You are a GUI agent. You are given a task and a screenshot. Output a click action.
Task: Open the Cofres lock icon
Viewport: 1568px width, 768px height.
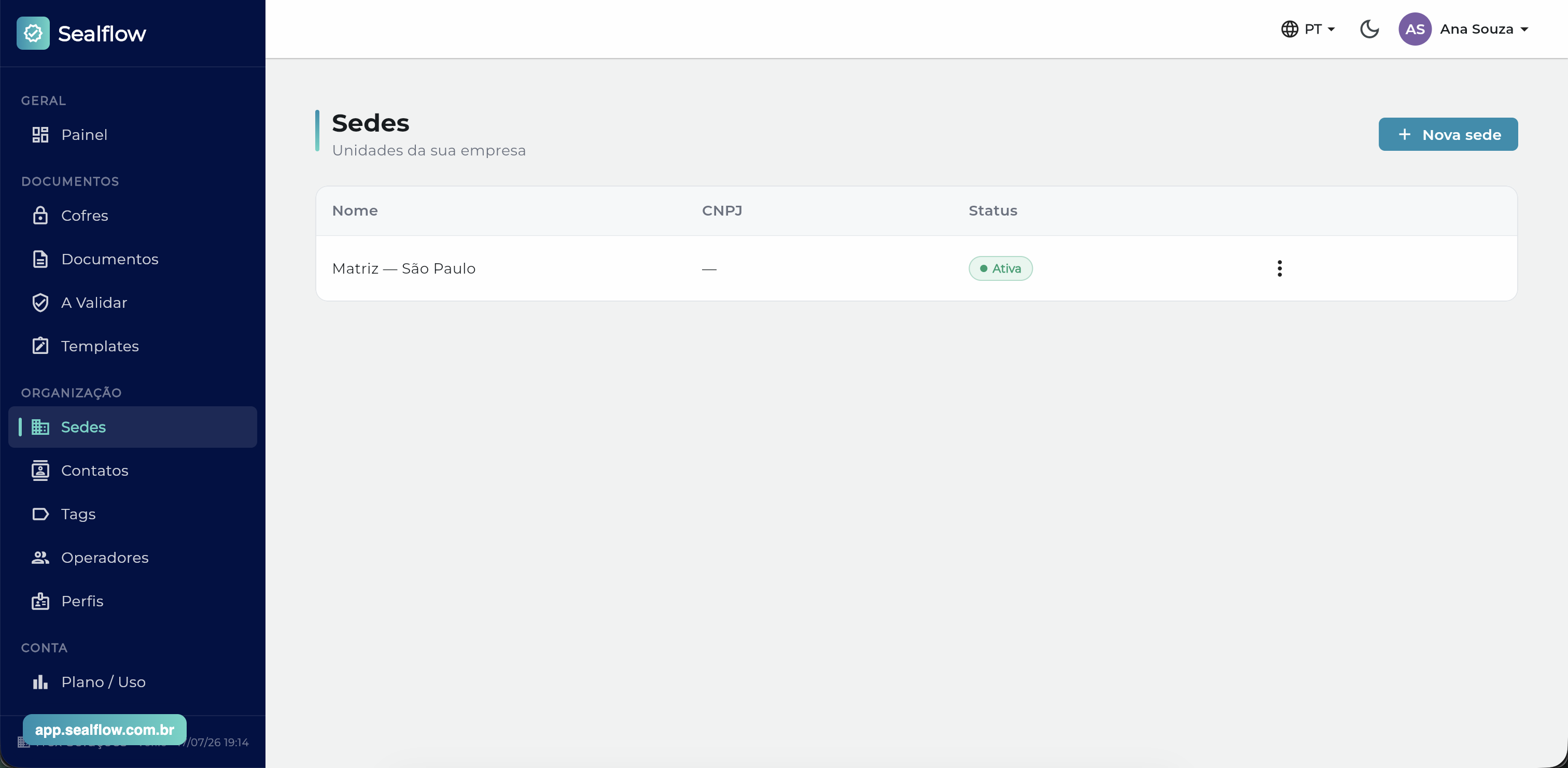pyautogui.click(x=40, y=216)
